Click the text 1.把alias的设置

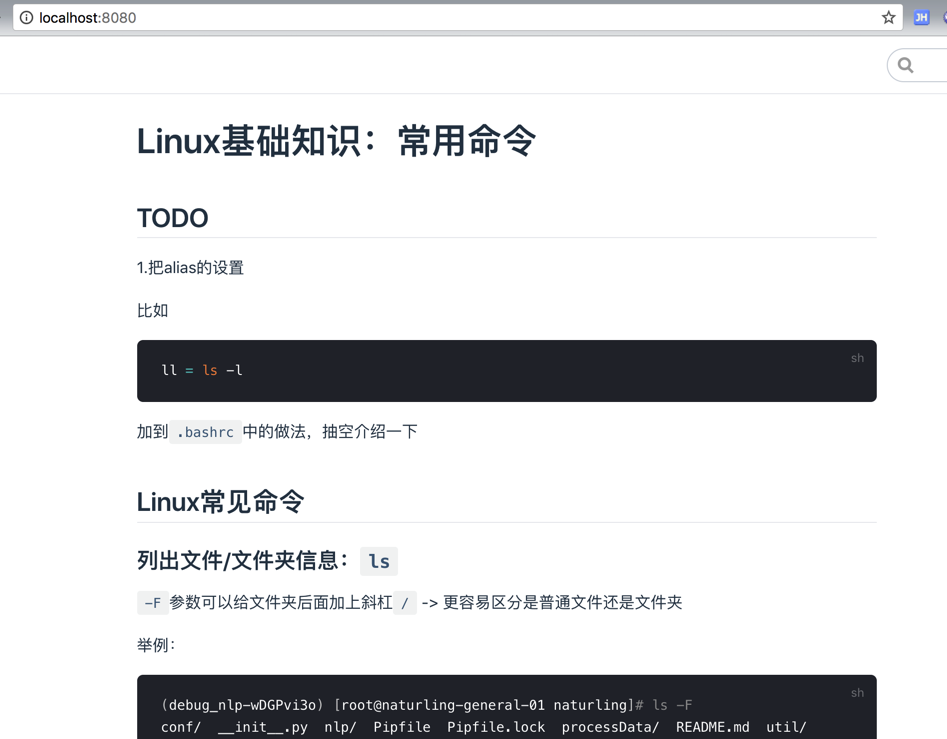pos(190,267)
